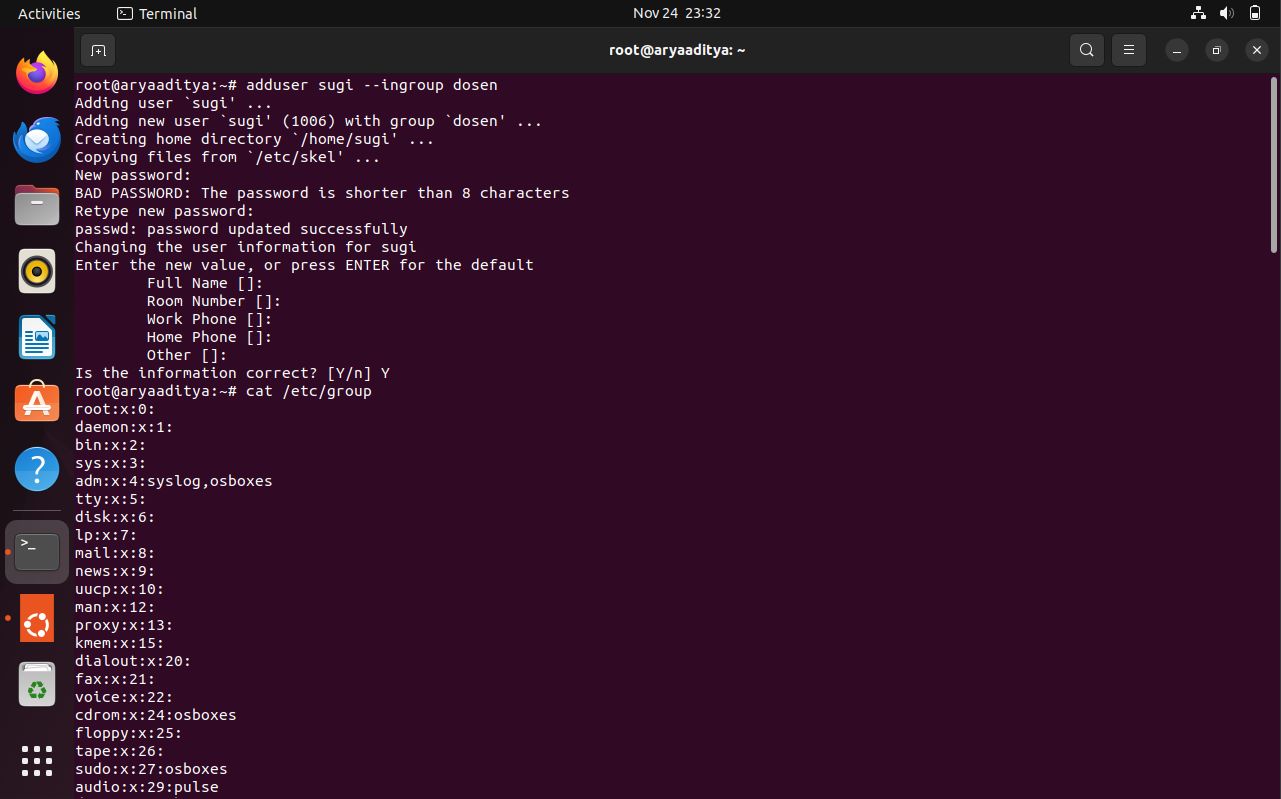Open LibreOffice Writer from dock
Screen dimensions: 1281x799
tap(37, 337)
